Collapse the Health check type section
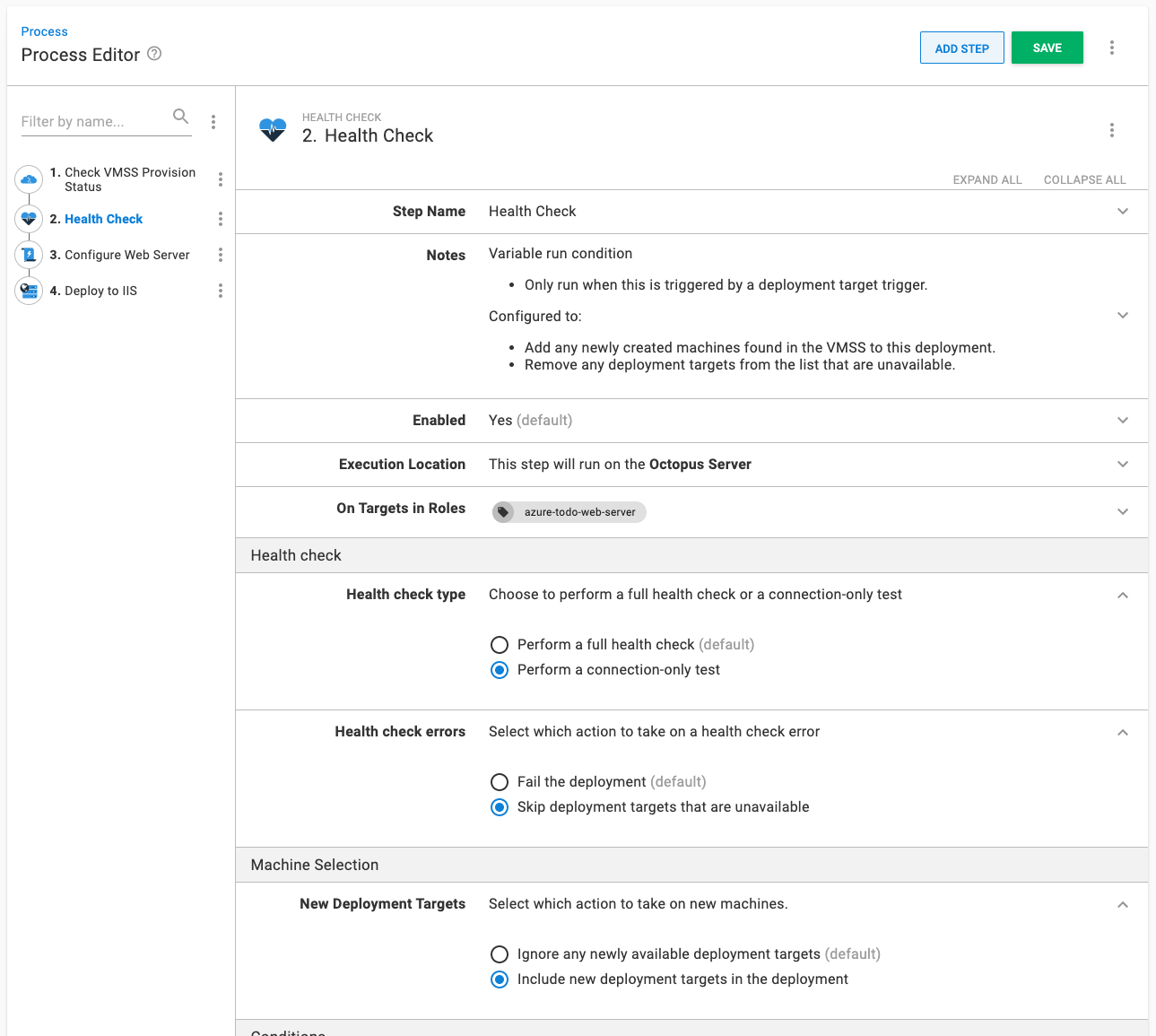This screenshot has height=1036, width=1156. pos(1122,596)
